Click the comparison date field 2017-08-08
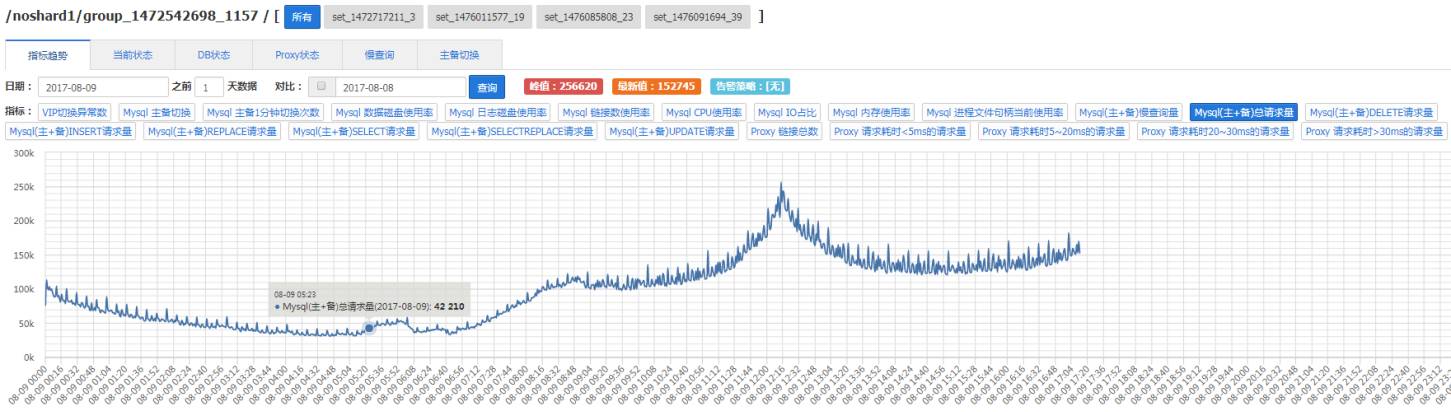 point(400,87)
